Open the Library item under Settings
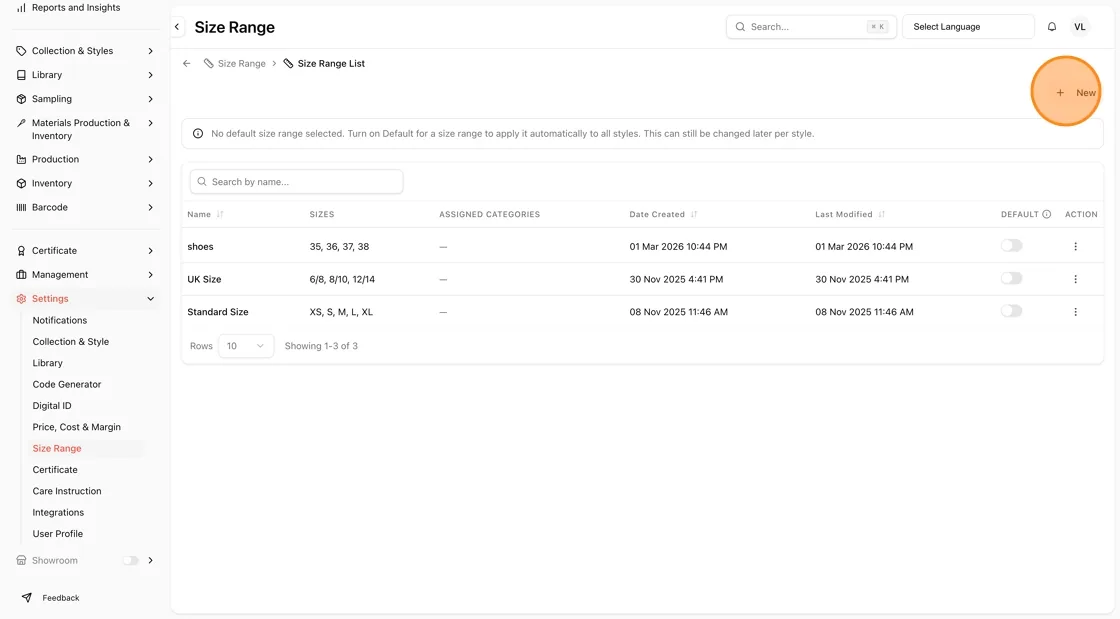This screenshot has height=619, width=1120. coord(47,363)
